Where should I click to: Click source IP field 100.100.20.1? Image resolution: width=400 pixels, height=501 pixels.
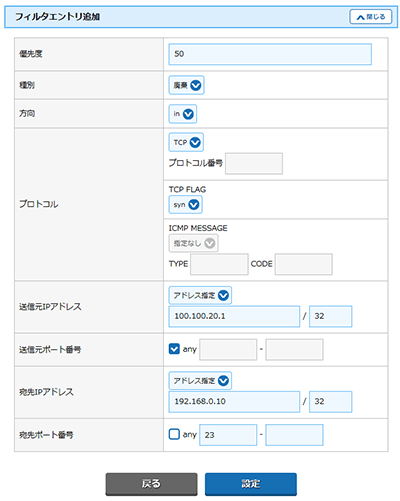coord(234,316)
